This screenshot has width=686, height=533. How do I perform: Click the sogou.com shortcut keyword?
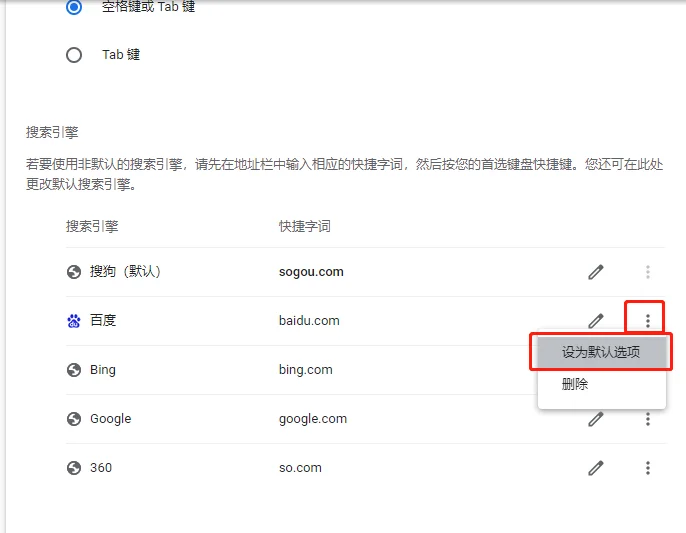[x=311, y=272]
